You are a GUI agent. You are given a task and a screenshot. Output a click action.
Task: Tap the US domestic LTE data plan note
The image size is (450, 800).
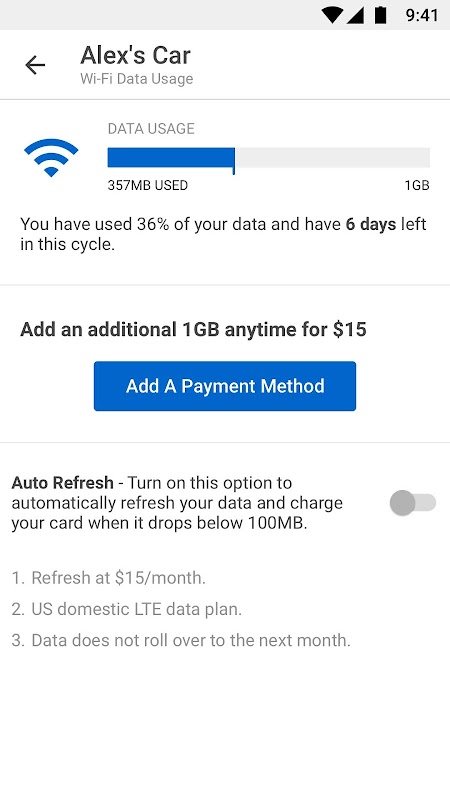(x=127, y=609)
